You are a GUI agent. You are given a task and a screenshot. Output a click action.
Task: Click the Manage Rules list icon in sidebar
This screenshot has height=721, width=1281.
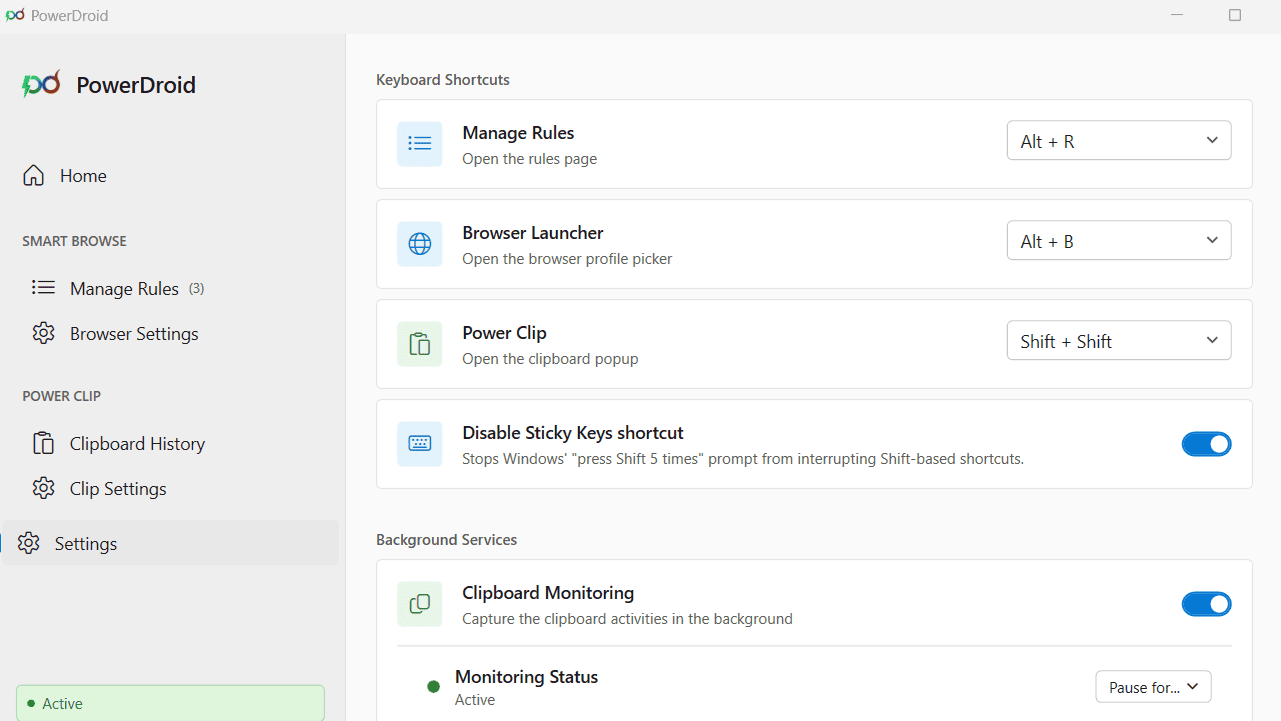tap(43, 288)
